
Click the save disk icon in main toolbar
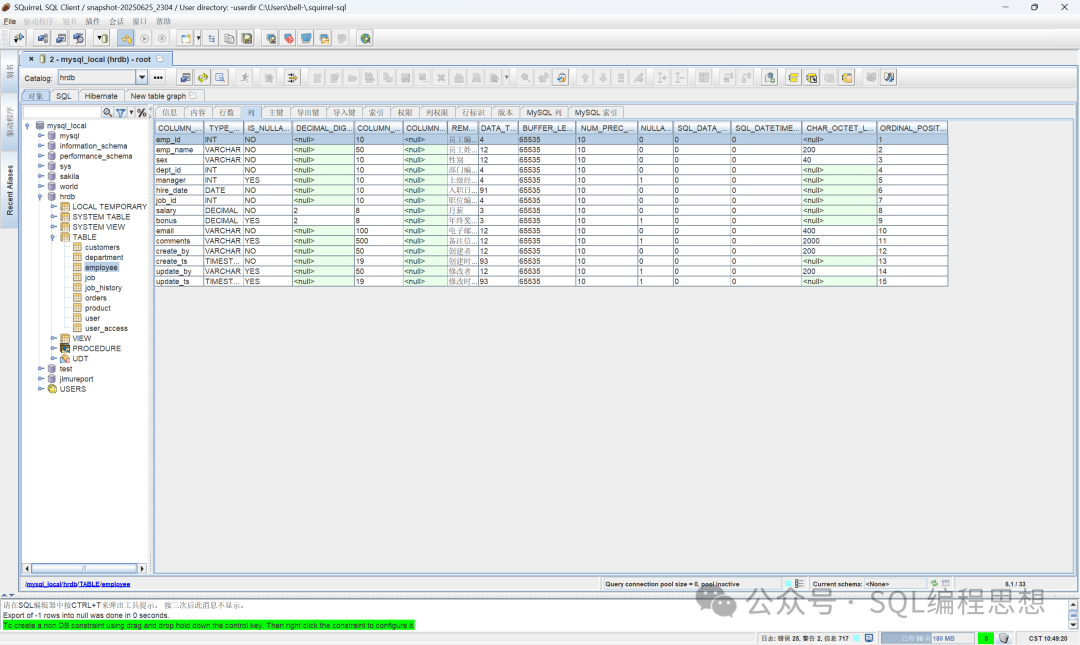pos(247,38)
